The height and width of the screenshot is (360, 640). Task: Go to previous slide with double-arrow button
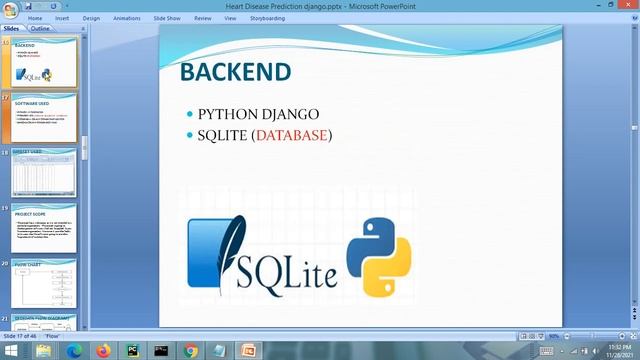click(634, 311)
